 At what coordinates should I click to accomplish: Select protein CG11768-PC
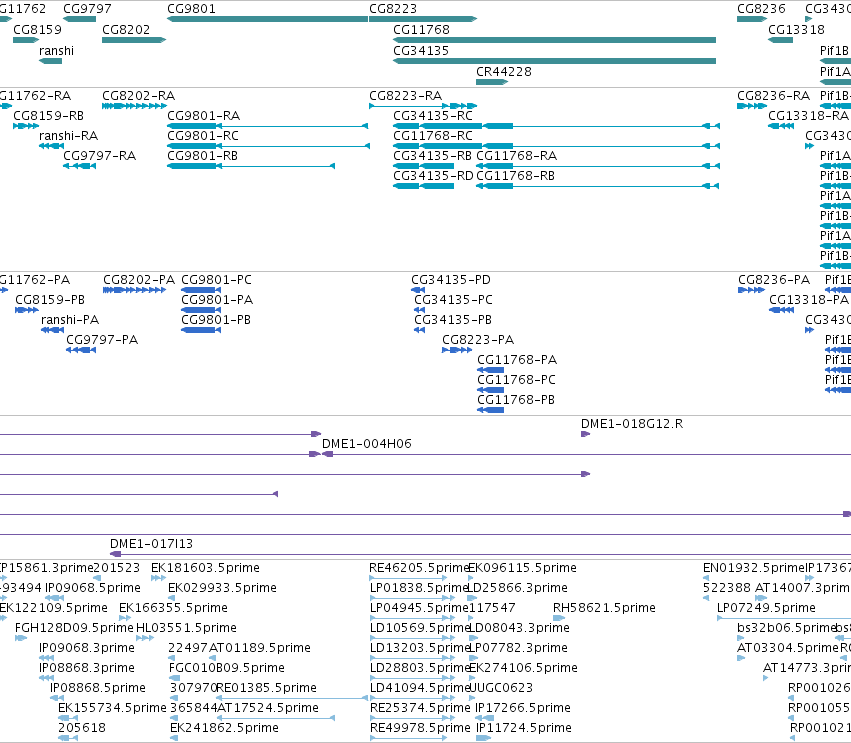(517, 380)
